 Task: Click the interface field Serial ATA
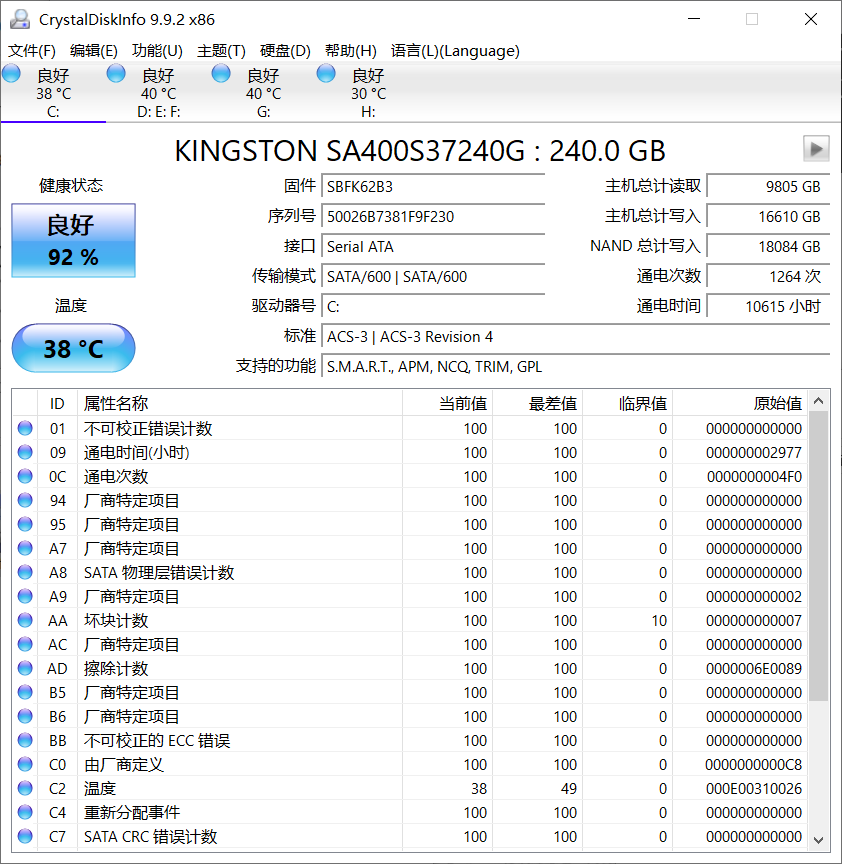point(433,246)
